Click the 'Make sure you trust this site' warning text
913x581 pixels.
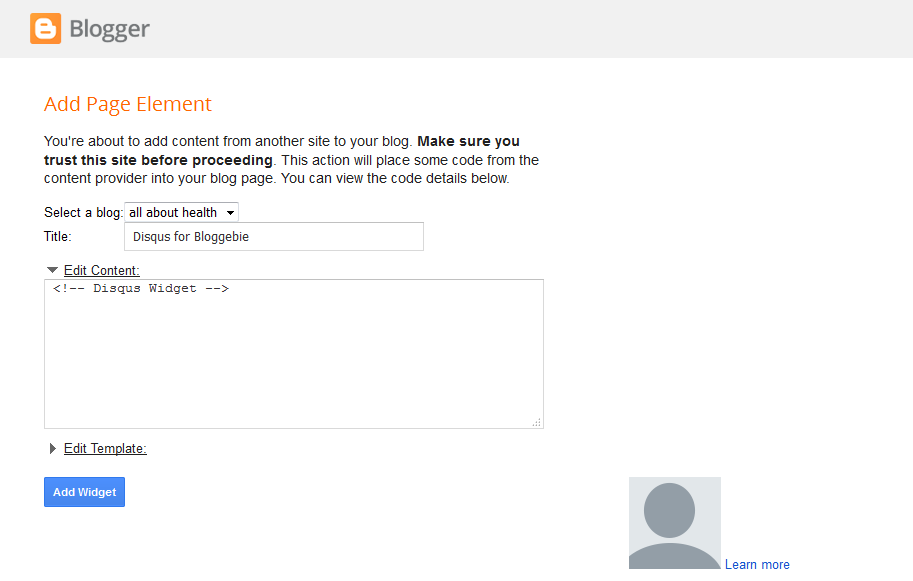[282, 151]
